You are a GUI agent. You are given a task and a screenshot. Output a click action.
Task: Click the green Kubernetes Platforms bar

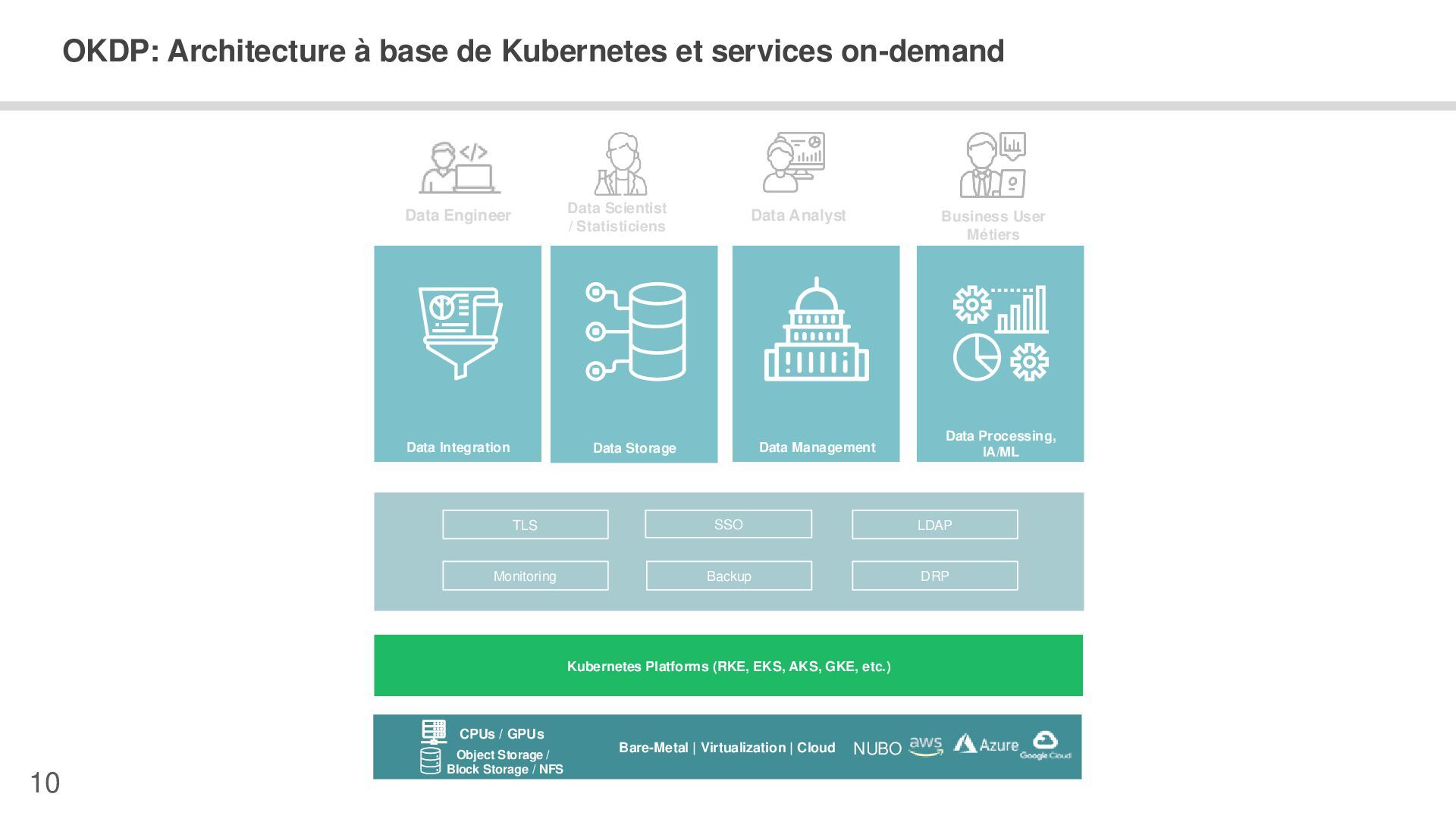click(x=728, y=666)
